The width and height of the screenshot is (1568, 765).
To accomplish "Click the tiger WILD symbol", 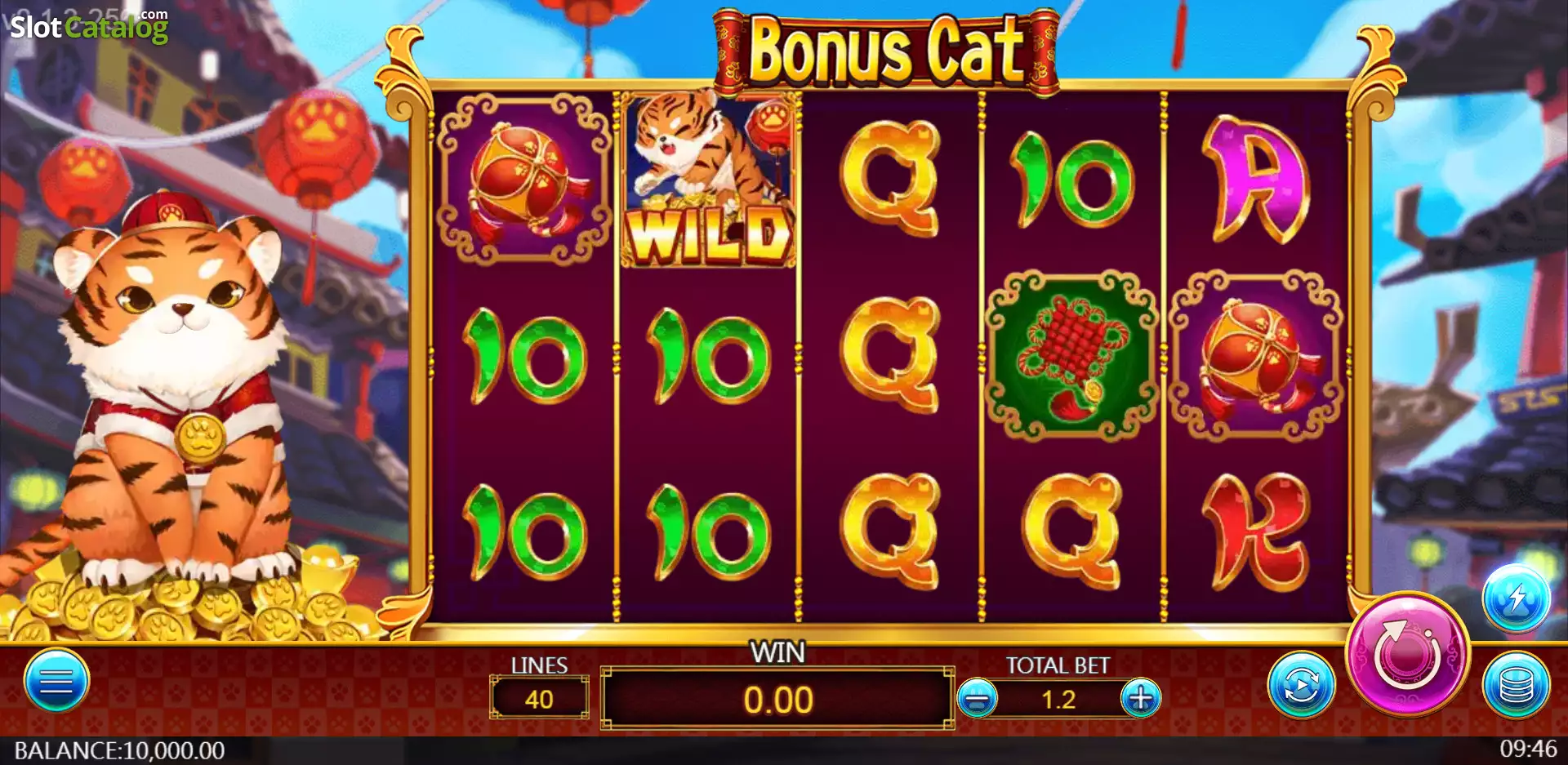I will point(708,180).
